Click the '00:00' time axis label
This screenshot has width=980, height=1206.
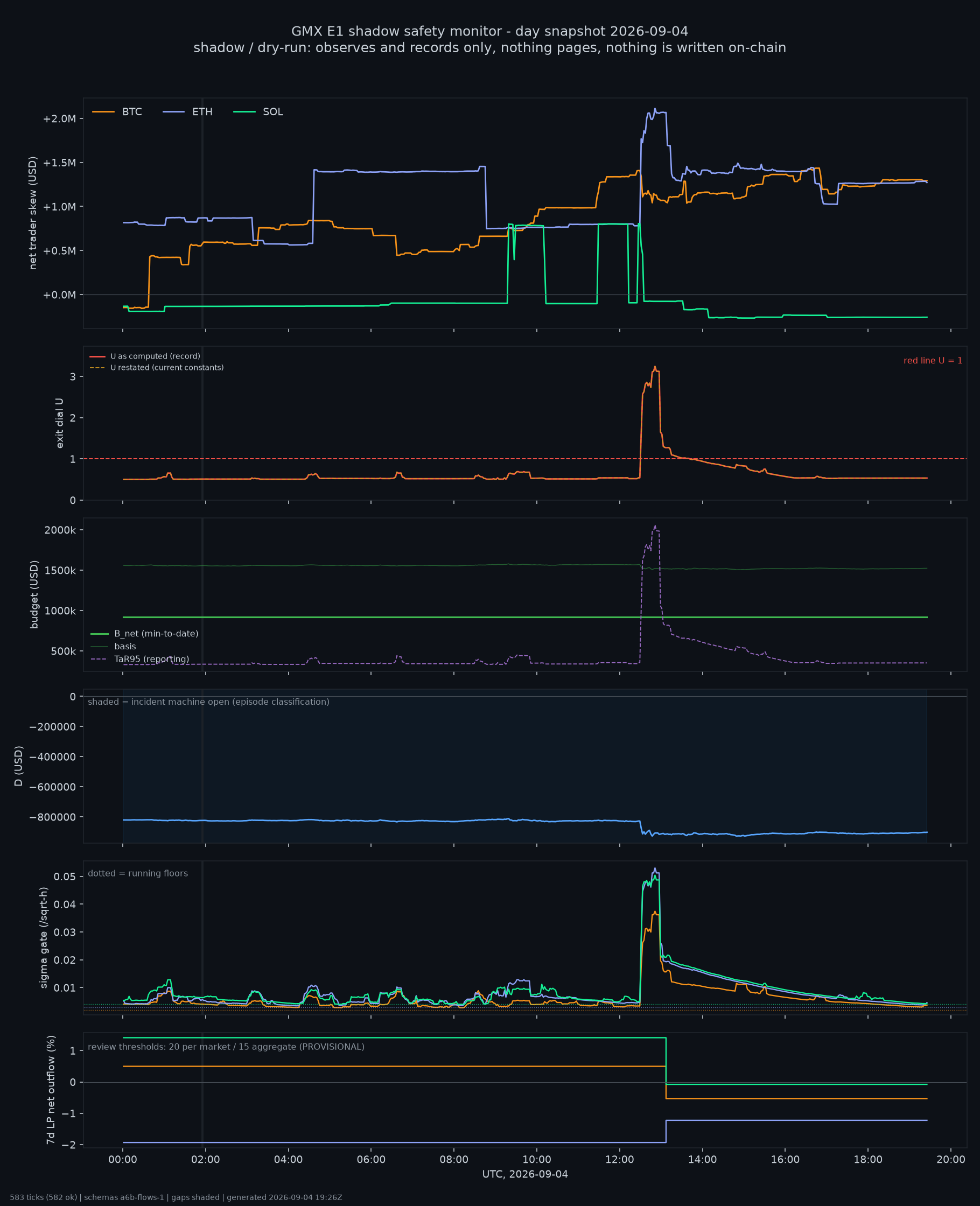tap(123, 1160)
